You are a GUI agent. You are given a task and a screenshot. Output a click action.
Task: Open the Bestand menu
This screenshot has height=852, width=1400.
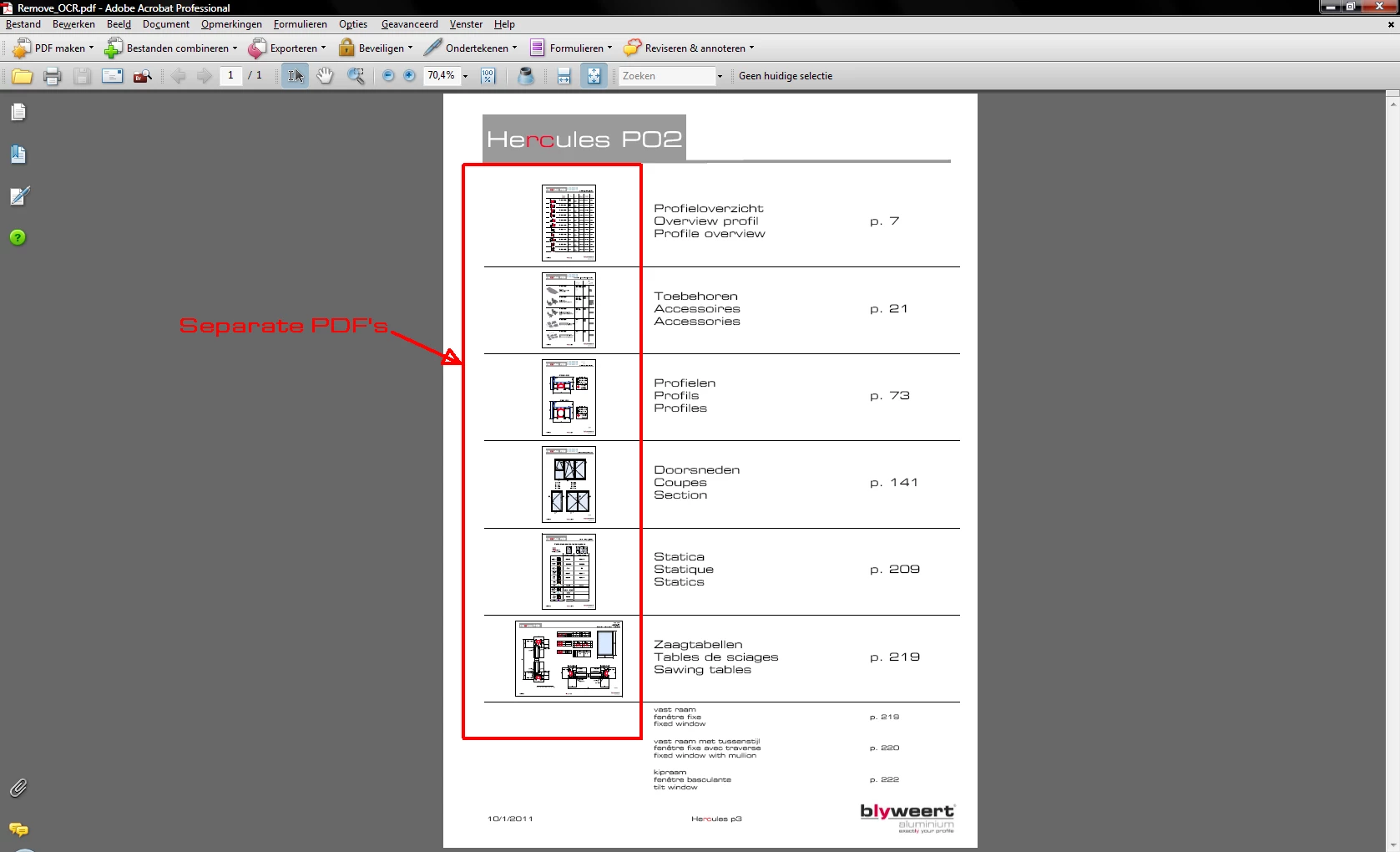[23, 24]
